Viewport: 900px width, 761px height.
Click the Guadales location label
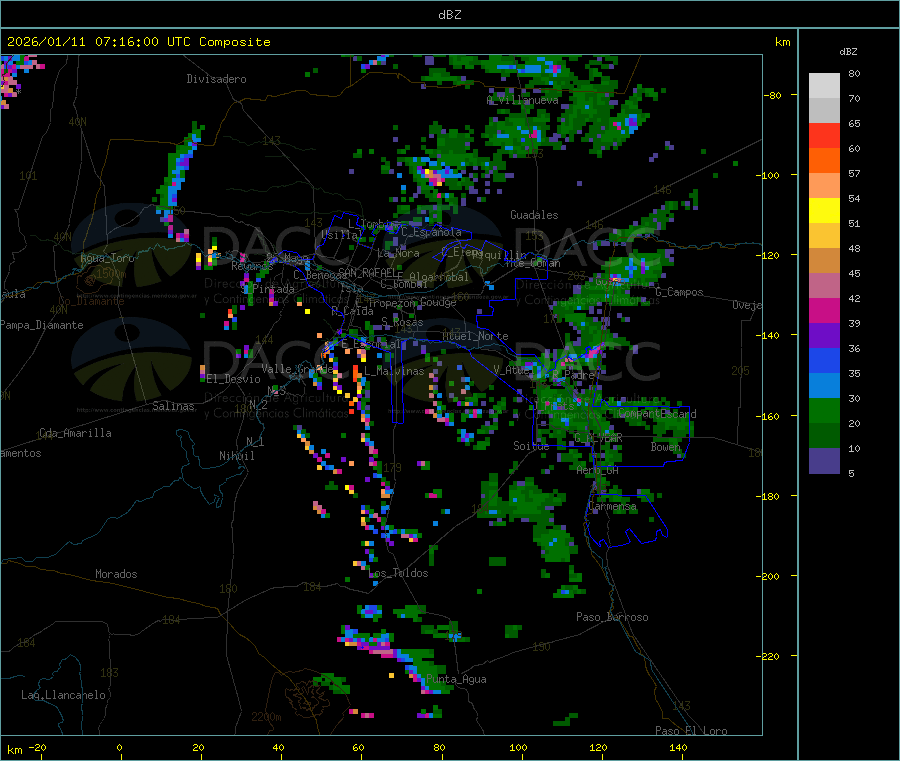[534, 215]
